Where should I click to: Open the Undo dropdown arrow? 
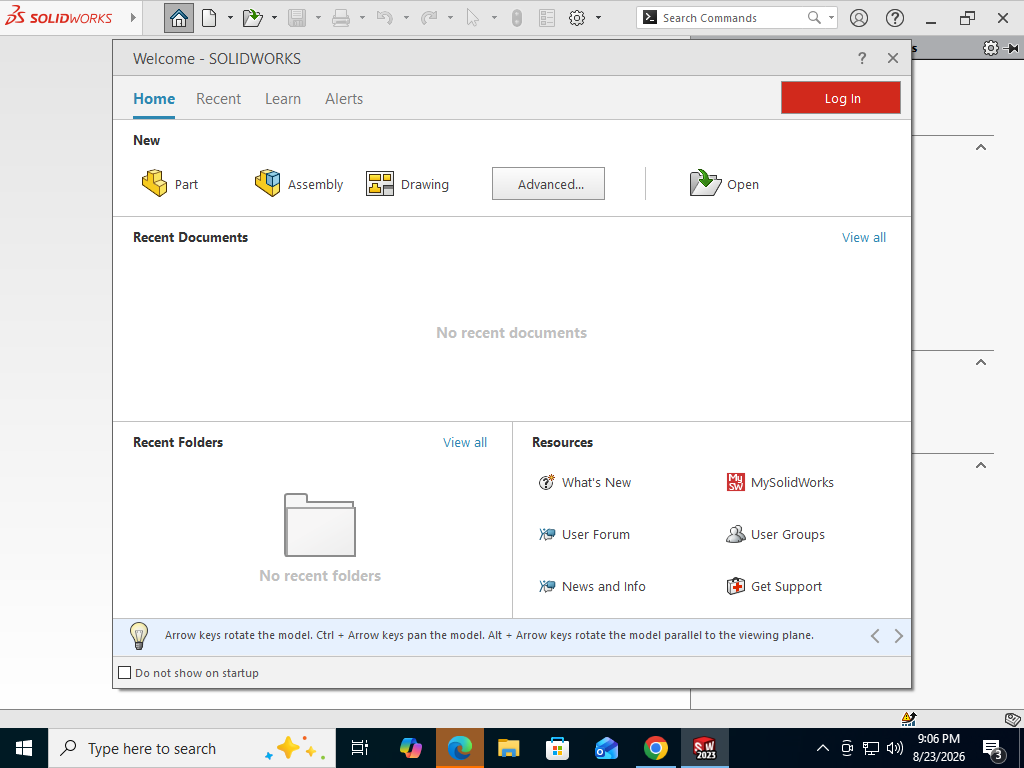pyautogui.click(x=406, y=18)
